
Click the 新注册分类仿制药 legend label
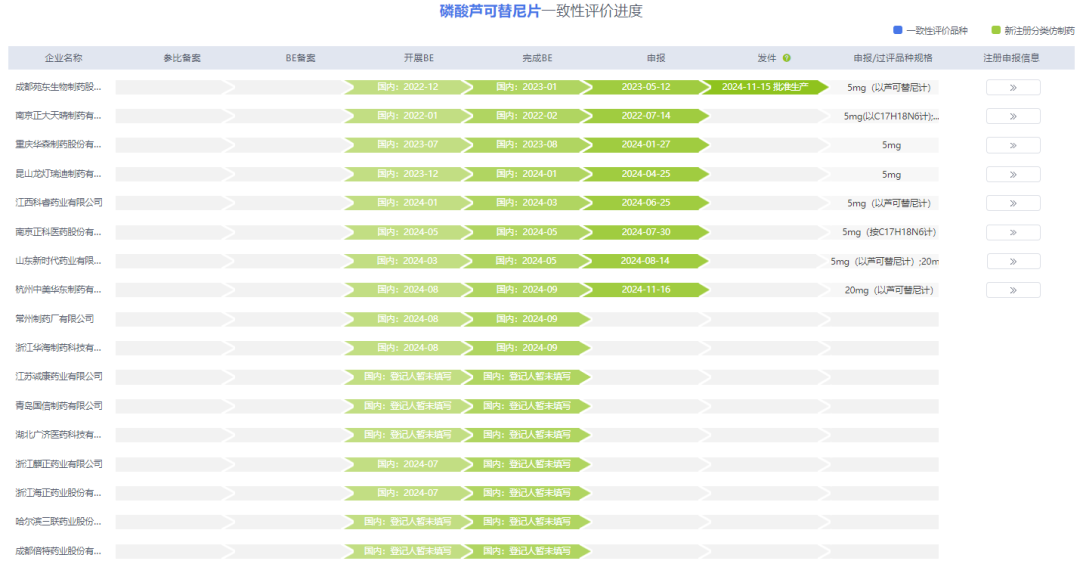(1039, 30)
